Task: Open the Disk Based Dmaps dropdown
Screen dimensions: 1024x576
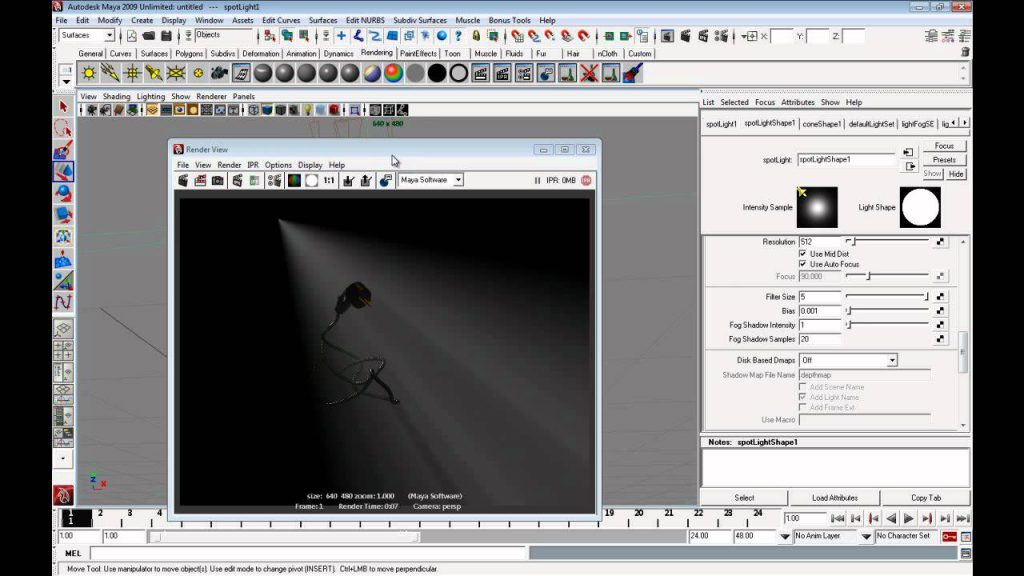Action: tap(891, 360)
